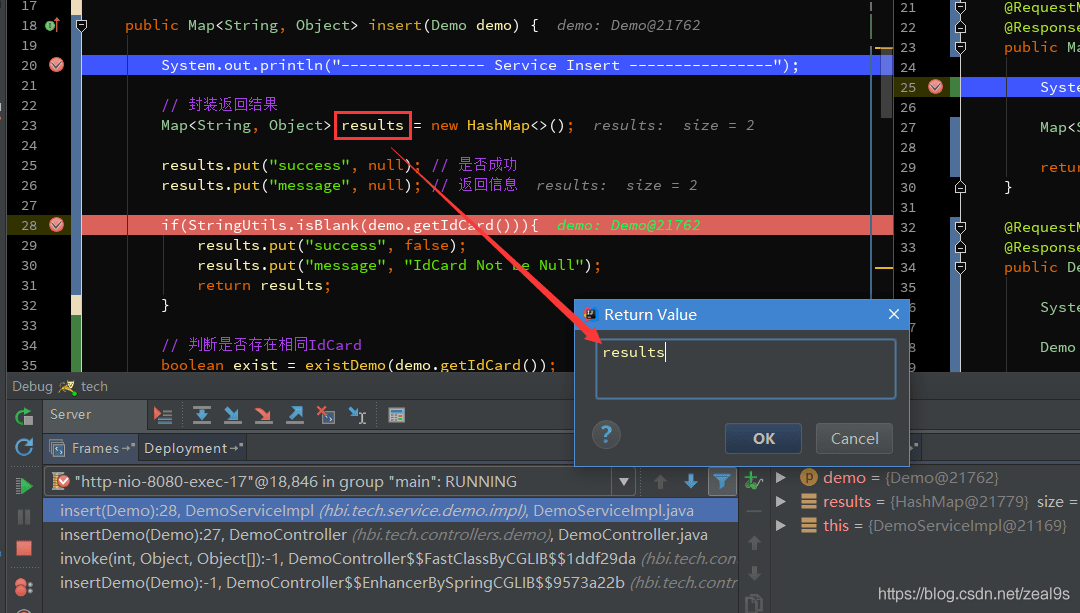
Task: Switch to the Server tab
Action: 94,415
